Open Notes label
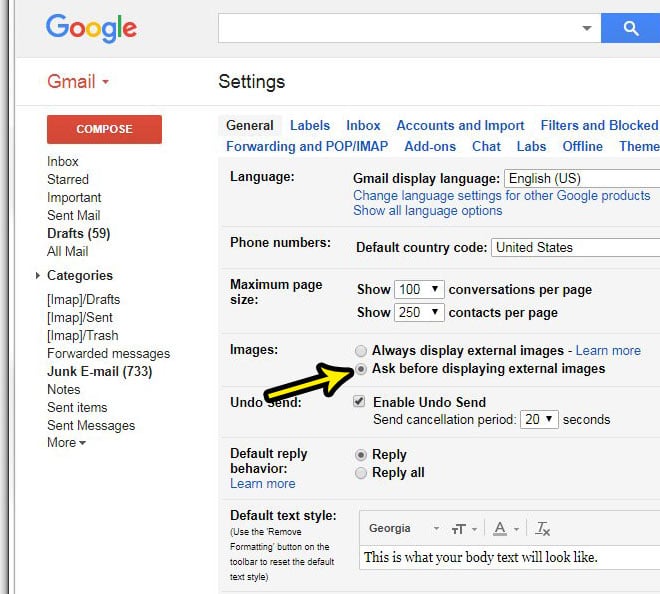660x594 pixels. point(64,389)
